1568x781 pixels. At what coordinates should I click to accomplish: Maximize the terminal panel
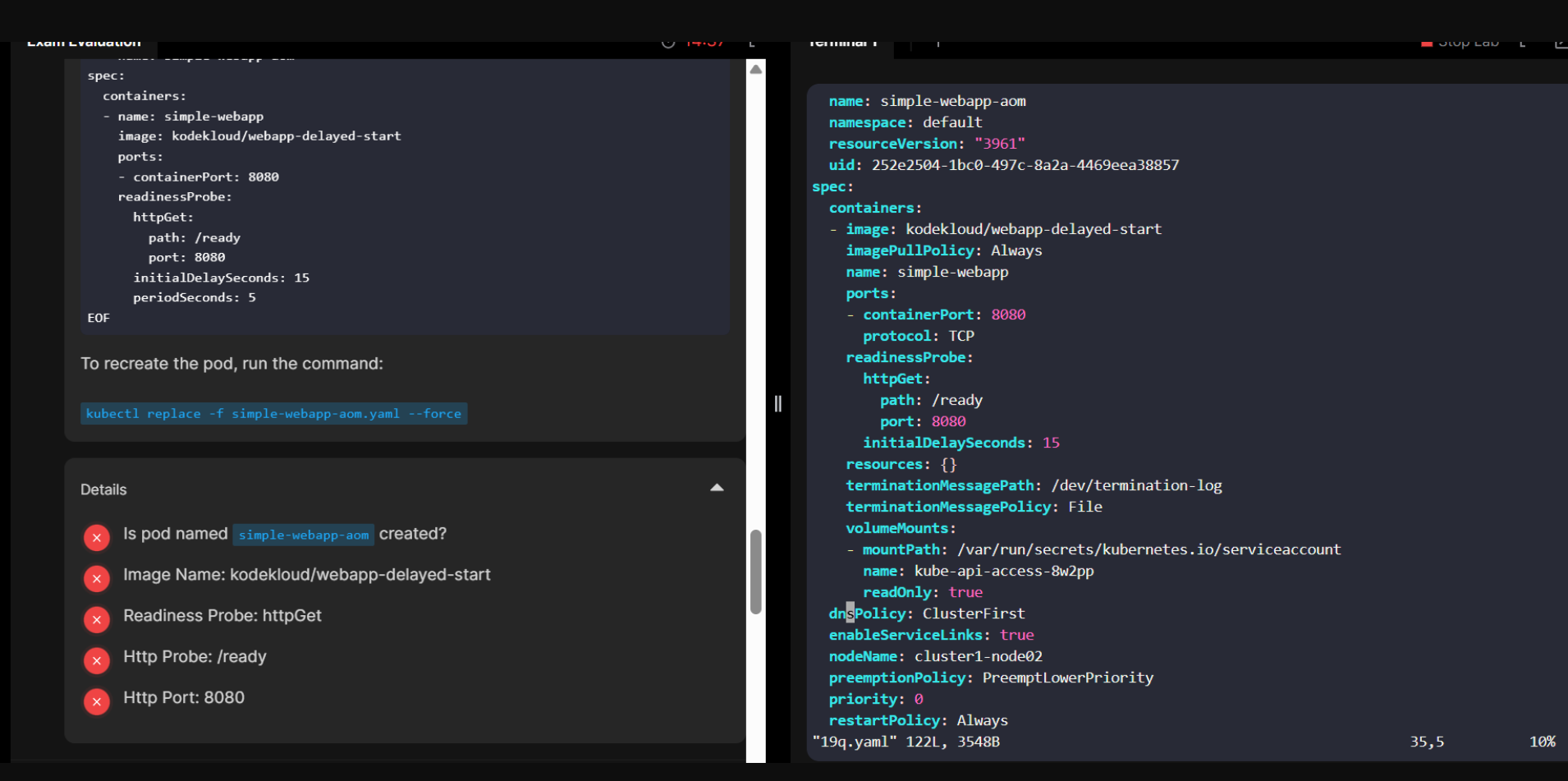coord(1522,44)
